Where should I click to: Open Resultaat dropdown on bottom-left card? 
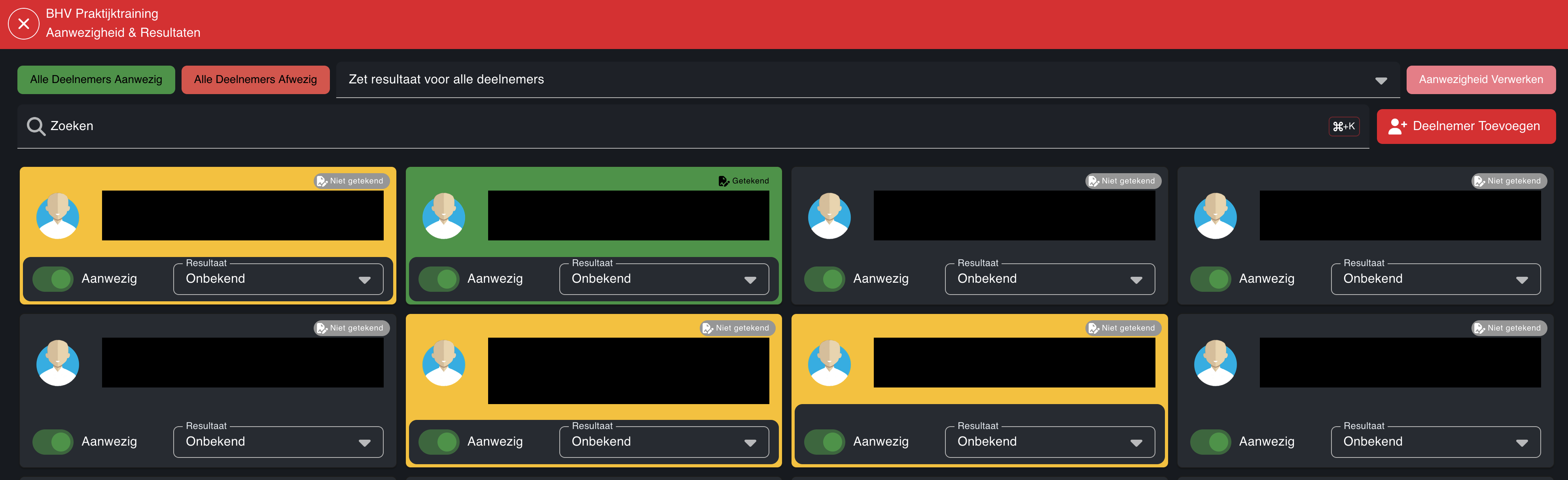[x=278, y=442]
